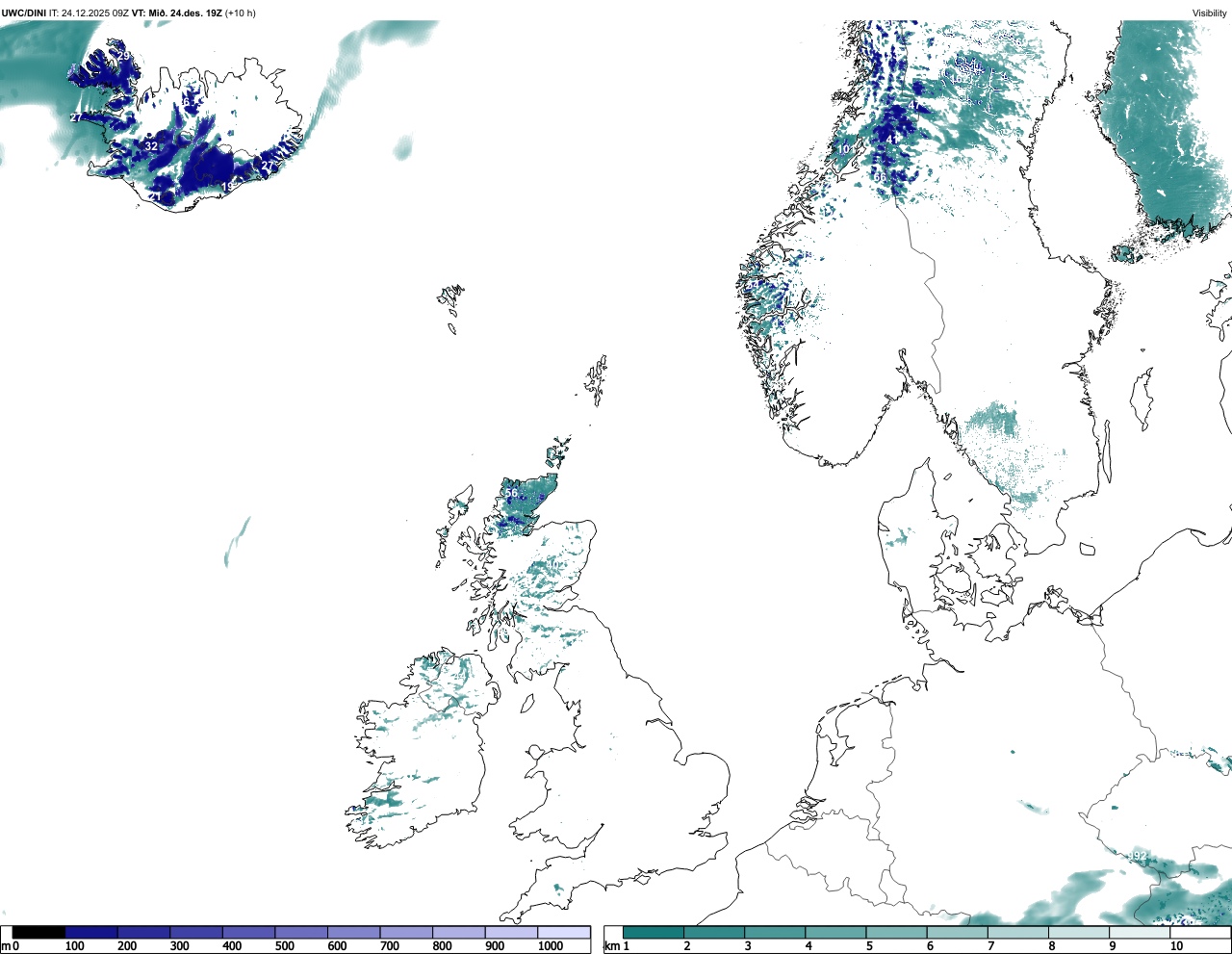Choose the 700–800 m legend color segment

[406, 932]
